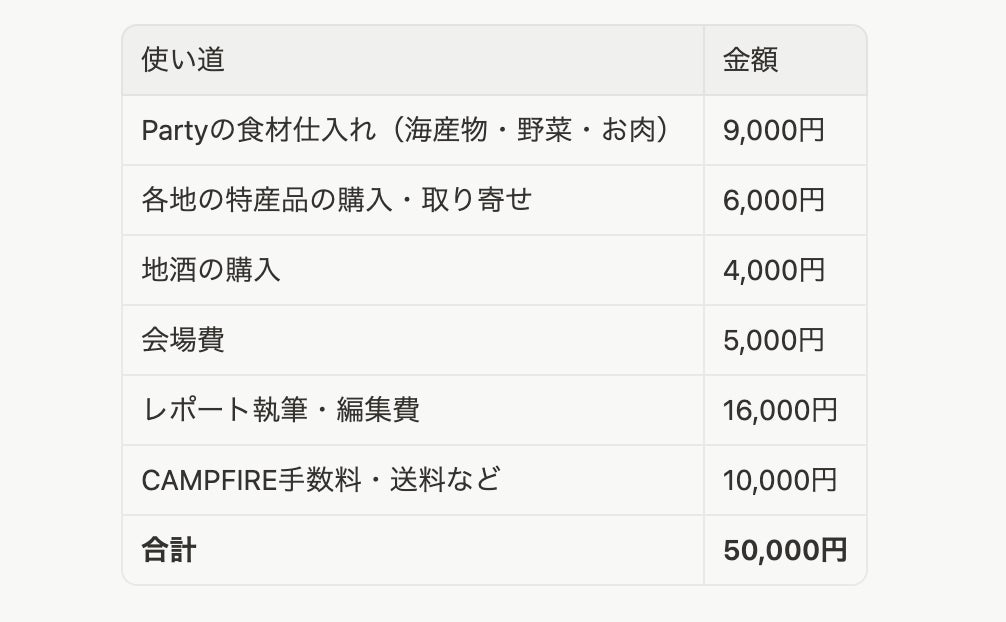Click the word CAMPFIRE in the table
The height and width of the screenshot is (622, 1006).
pos(210,480)
